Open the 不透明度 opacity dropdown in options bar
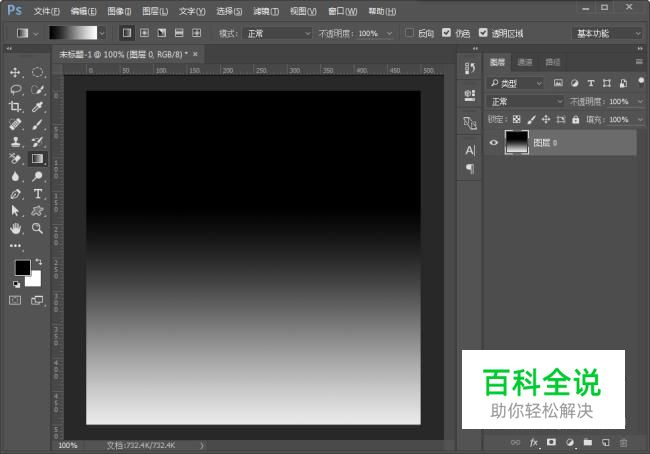 [389, 34]
